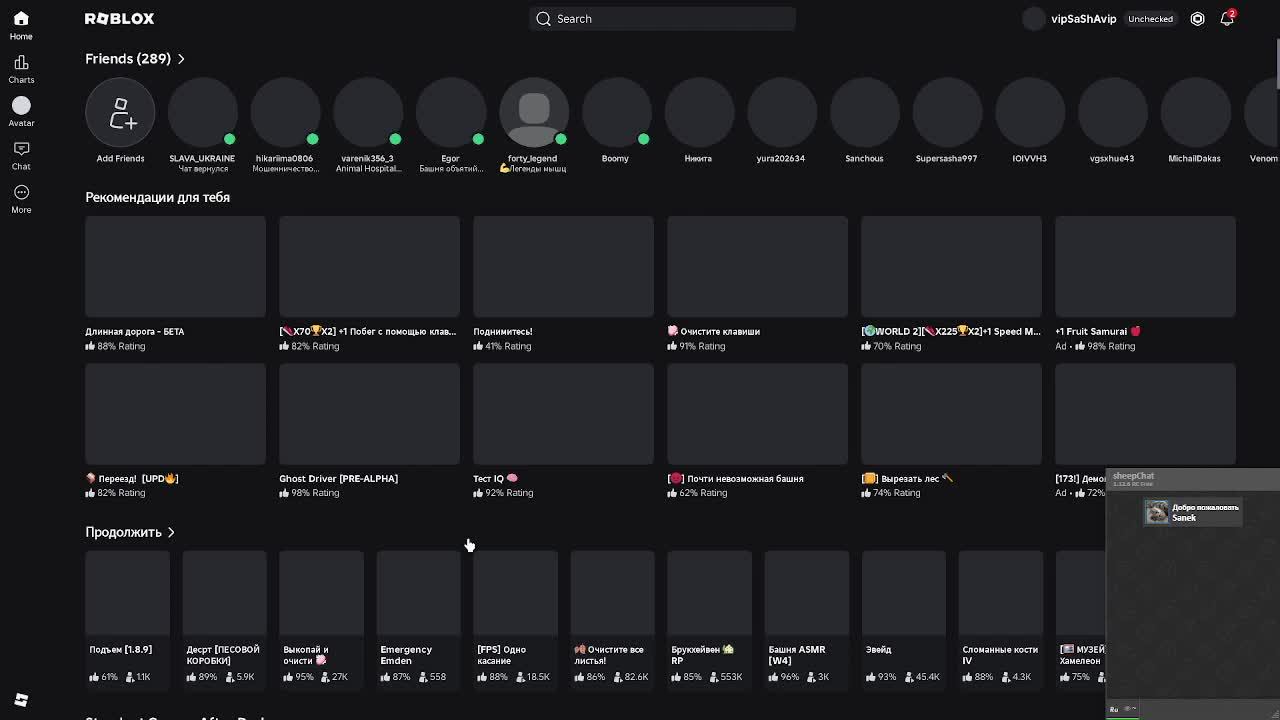The height and width of the screenshot is (720, 1280).
Task: Open the Friends (289) heading link
Action: coord(128,59)
